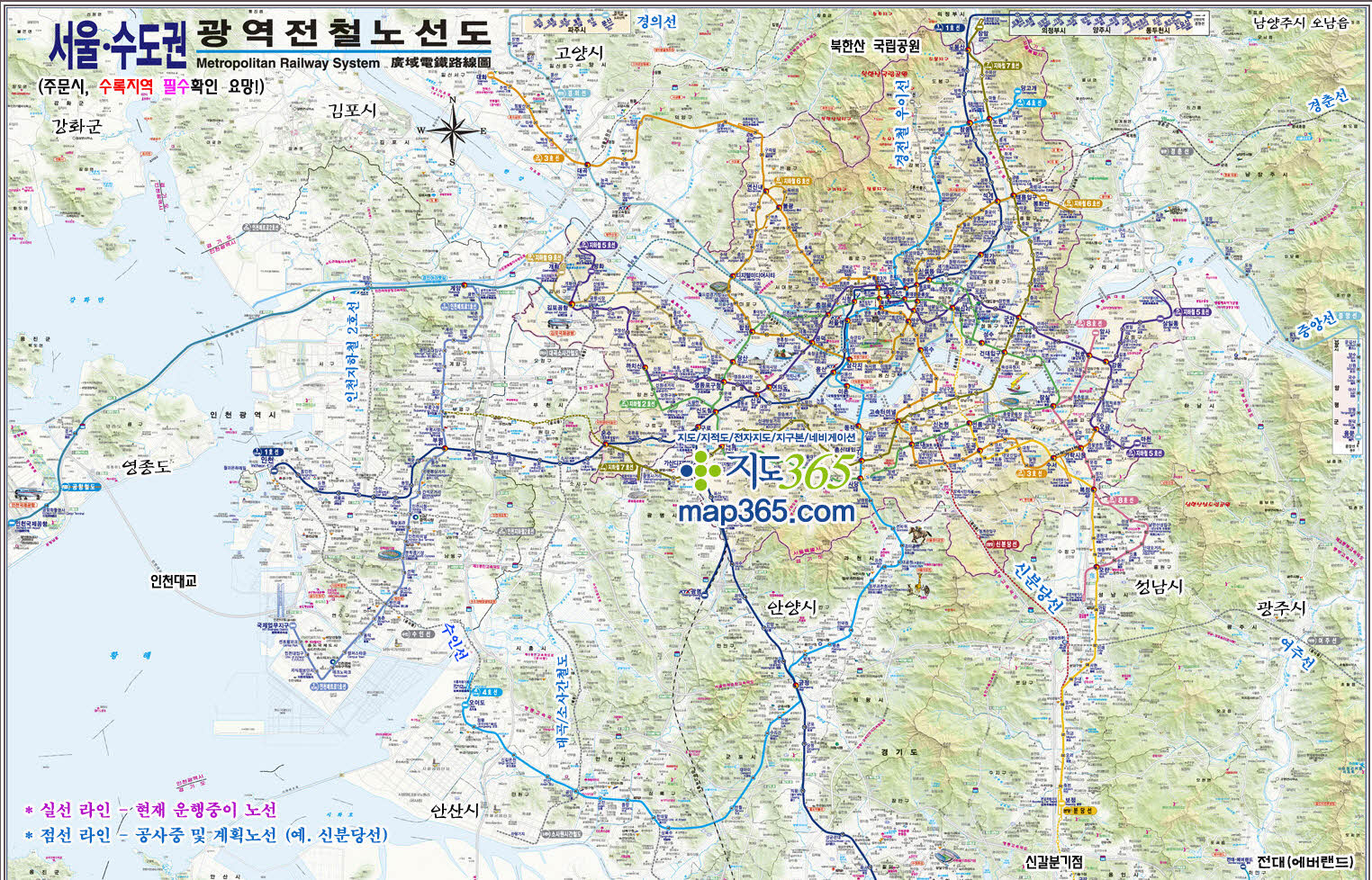Click the orange 3호선 badge near Suseo

[x=1035, y=472]
